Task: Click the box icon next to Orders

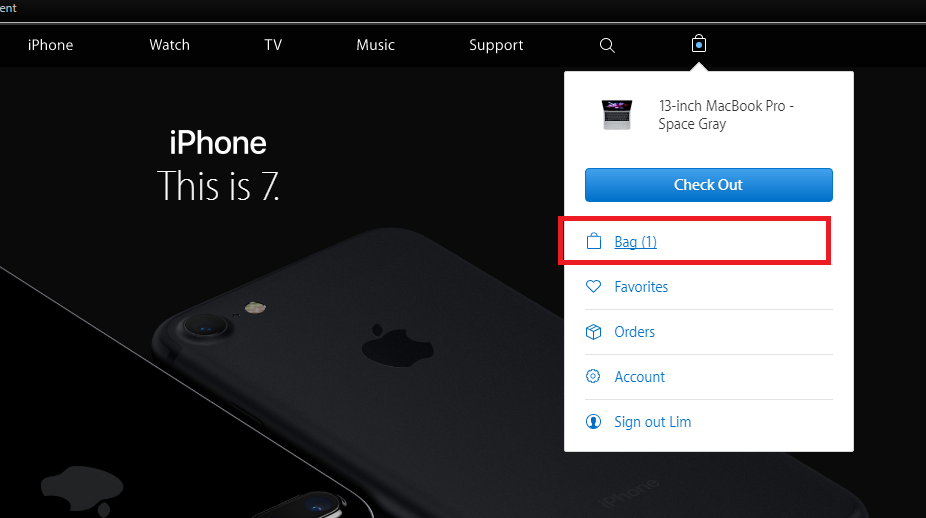Action: pos(593,331)
